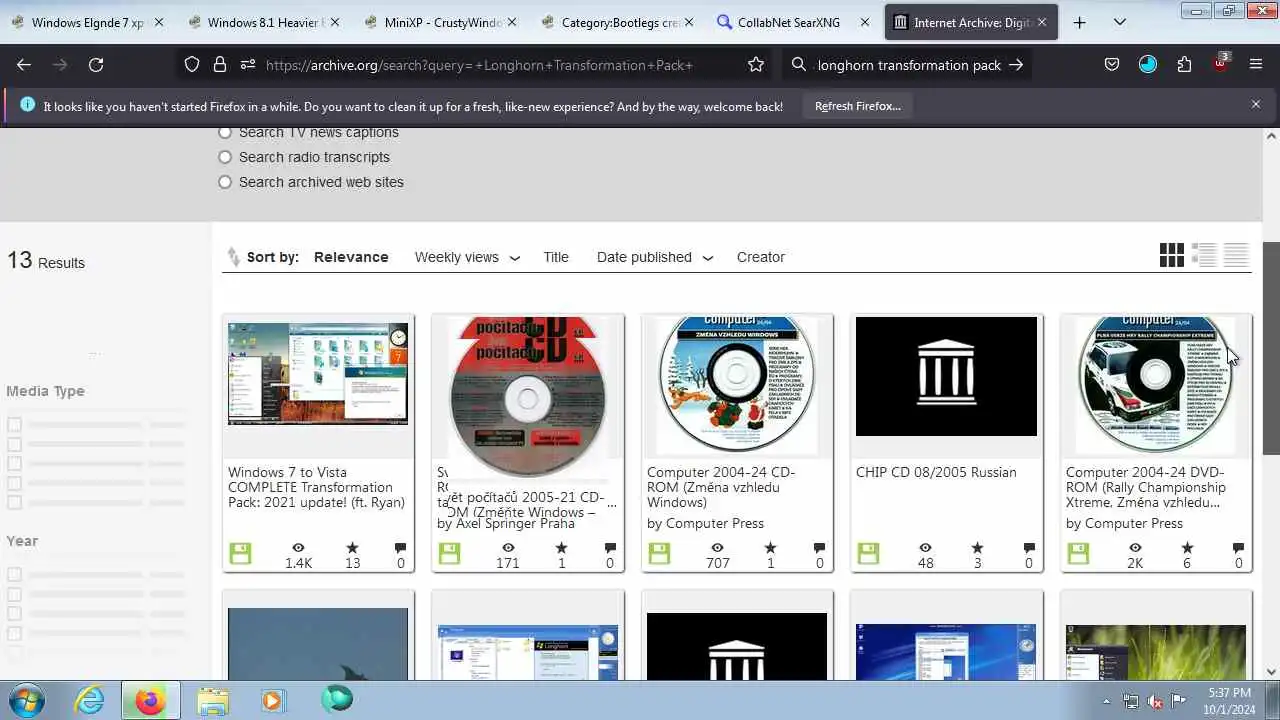
Task: Switch to the Windows 8.1 Heavier tab
Action: [x=265, y=22]
